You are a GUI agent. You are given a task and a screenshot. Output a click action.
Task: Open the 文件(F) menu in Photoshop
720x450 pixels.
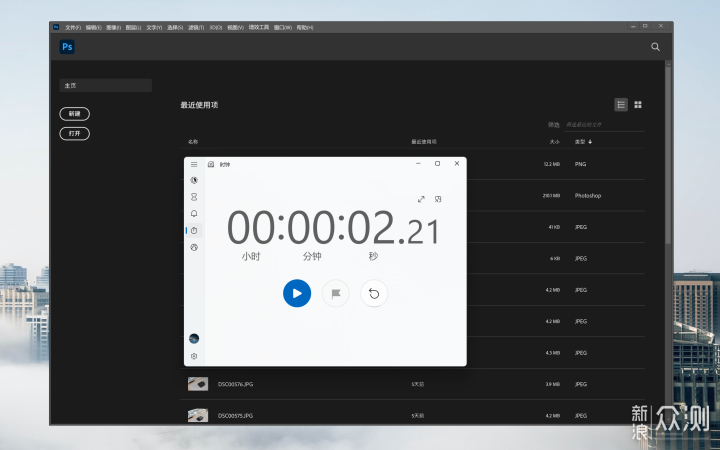(x=73, y=28)
